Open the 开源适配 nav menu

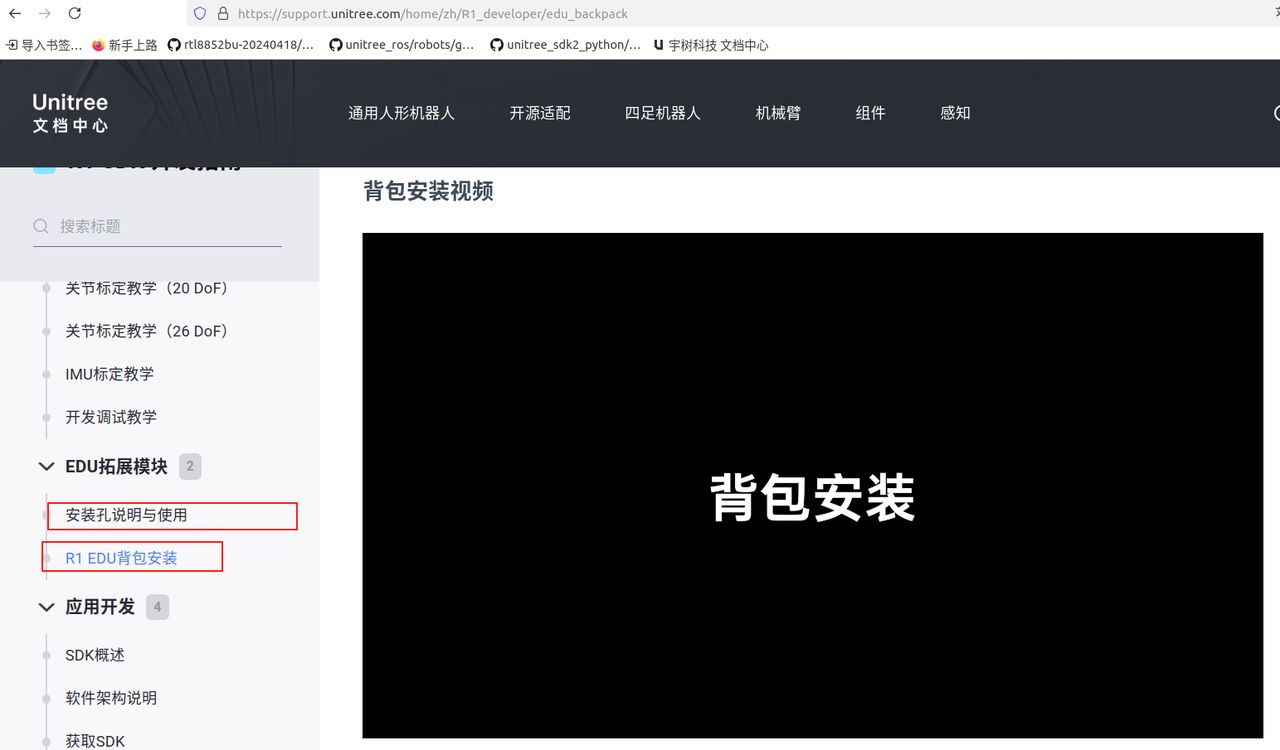540,113
